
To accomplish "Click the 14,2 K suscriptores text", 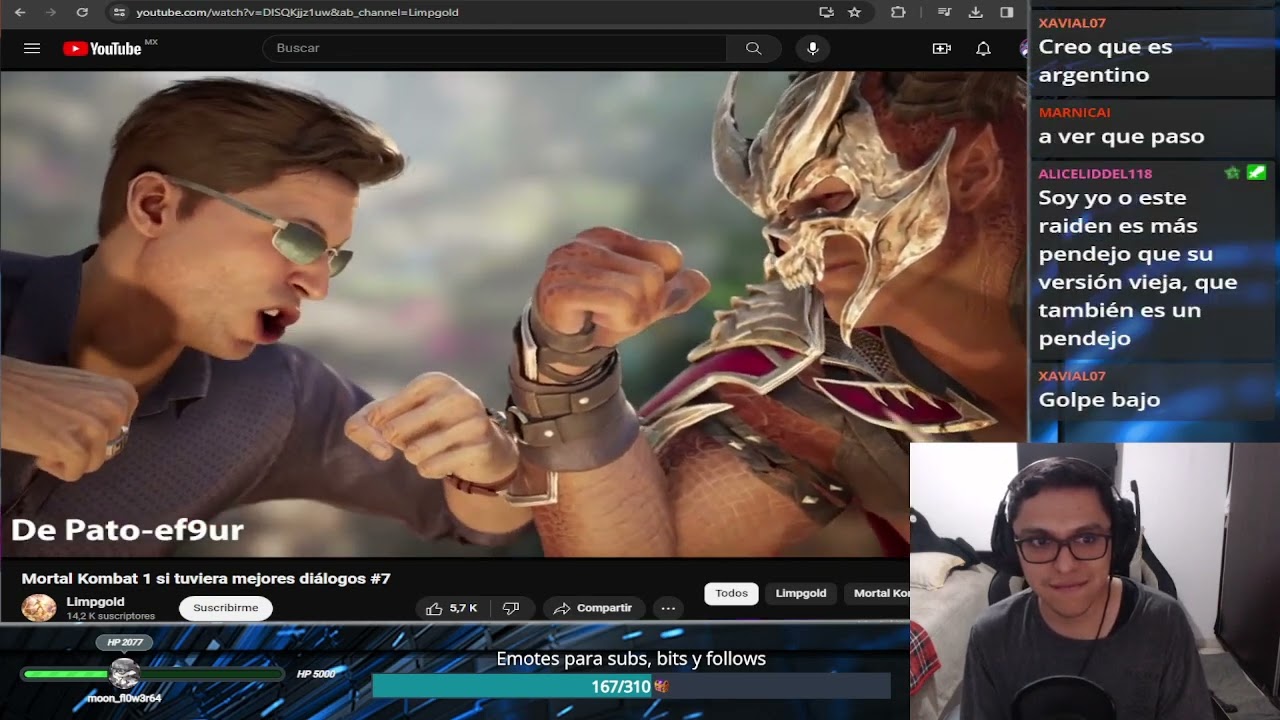I will 111,616.
